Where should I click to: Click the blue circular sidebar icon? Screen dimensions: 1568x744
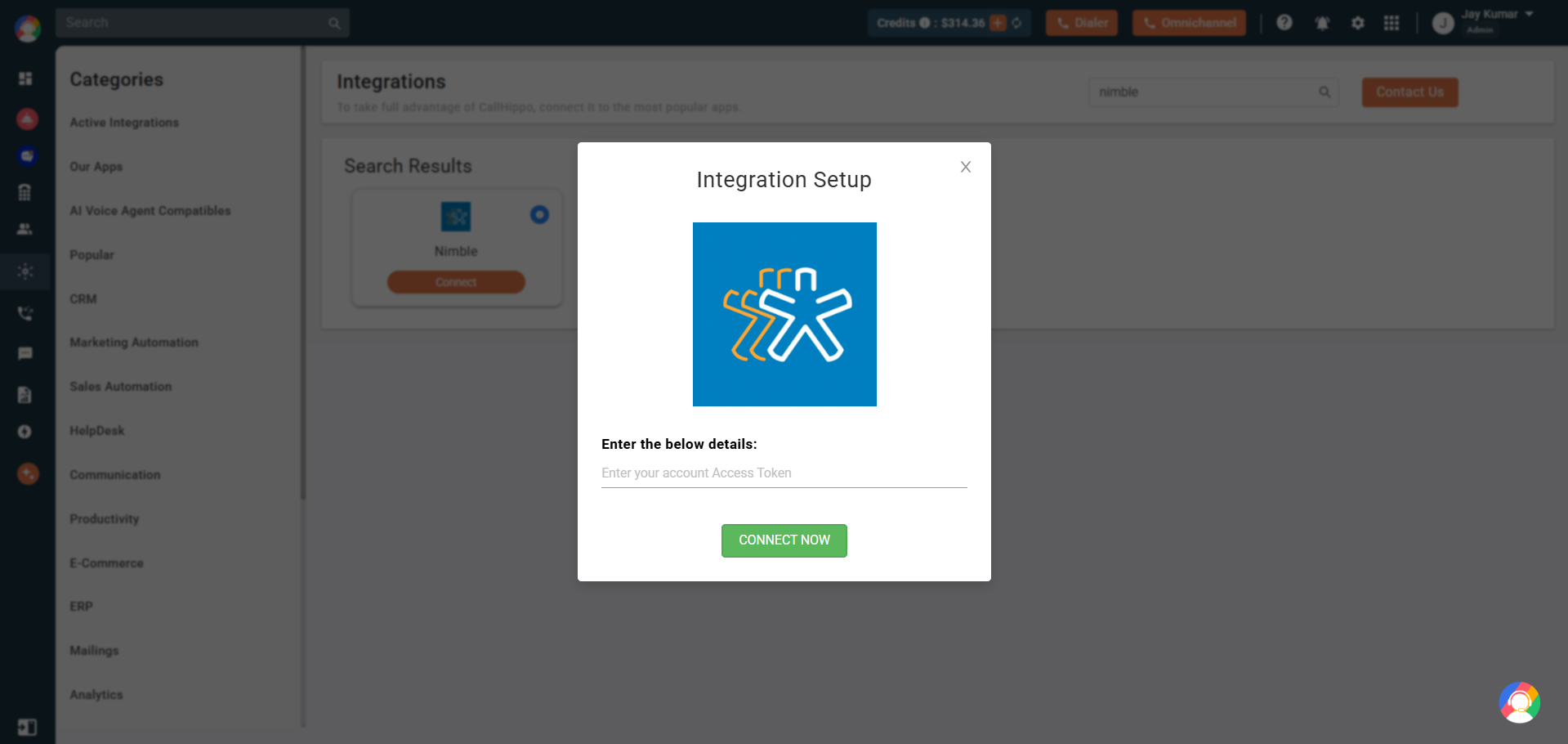(x=27, y=155)
